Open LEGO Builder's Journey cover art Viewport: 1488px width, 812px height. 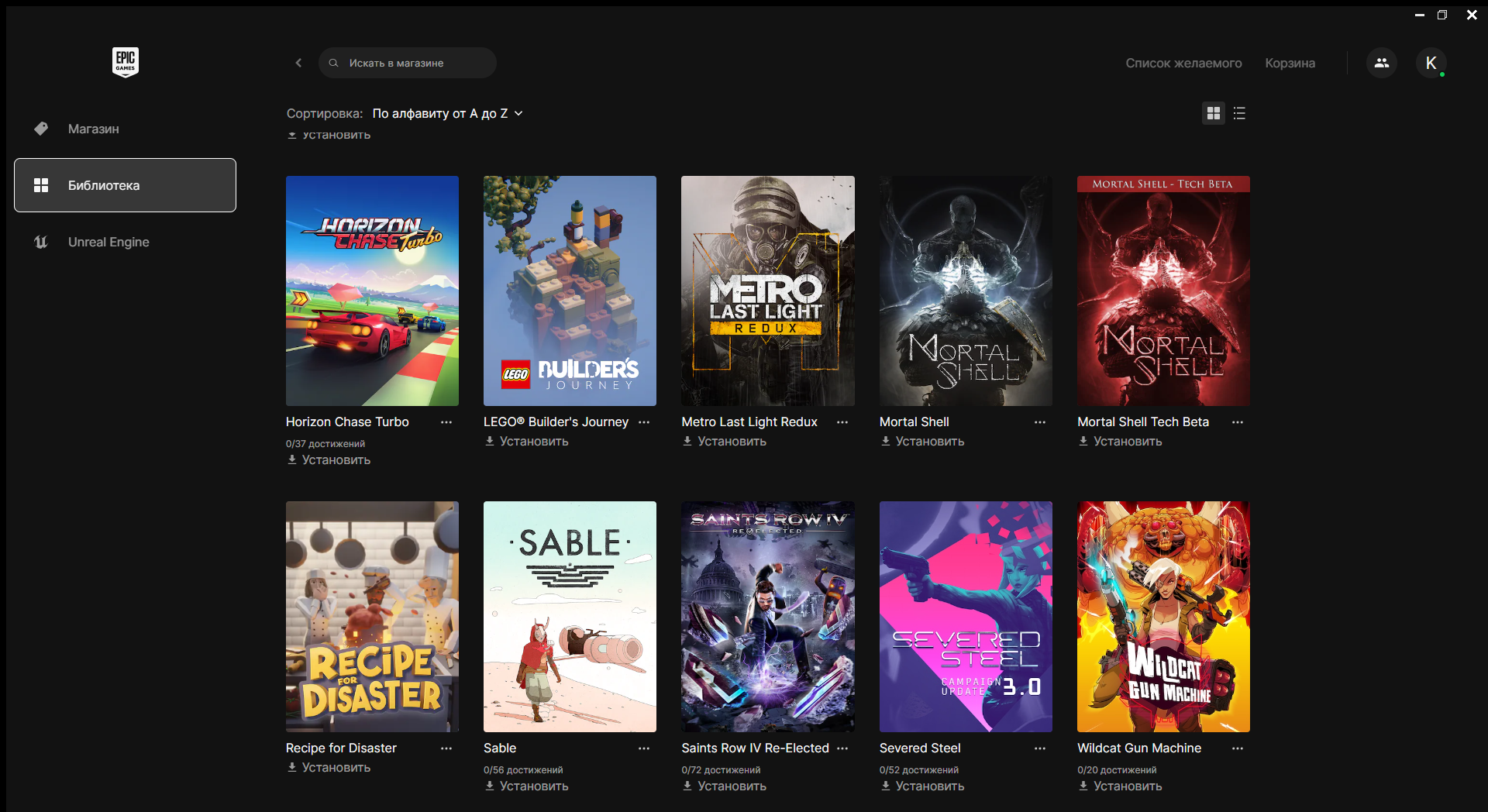point(570,291)
